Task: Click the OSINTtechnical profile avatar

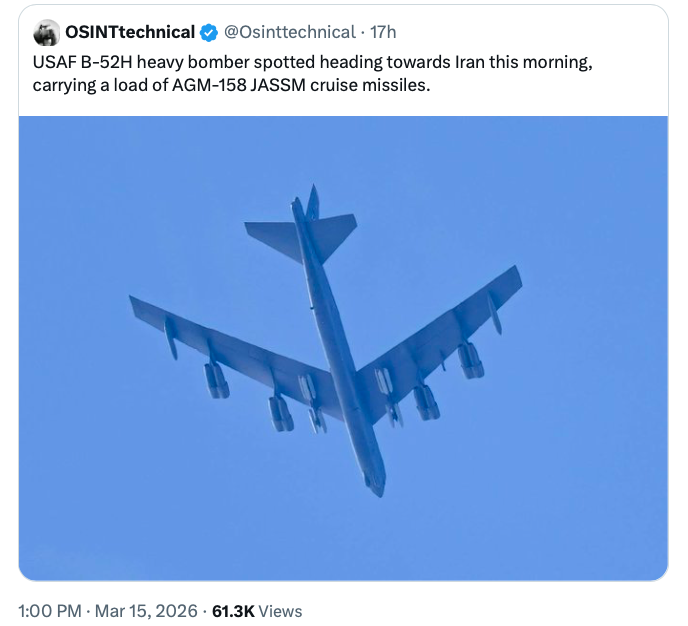Action: point(47,33)
